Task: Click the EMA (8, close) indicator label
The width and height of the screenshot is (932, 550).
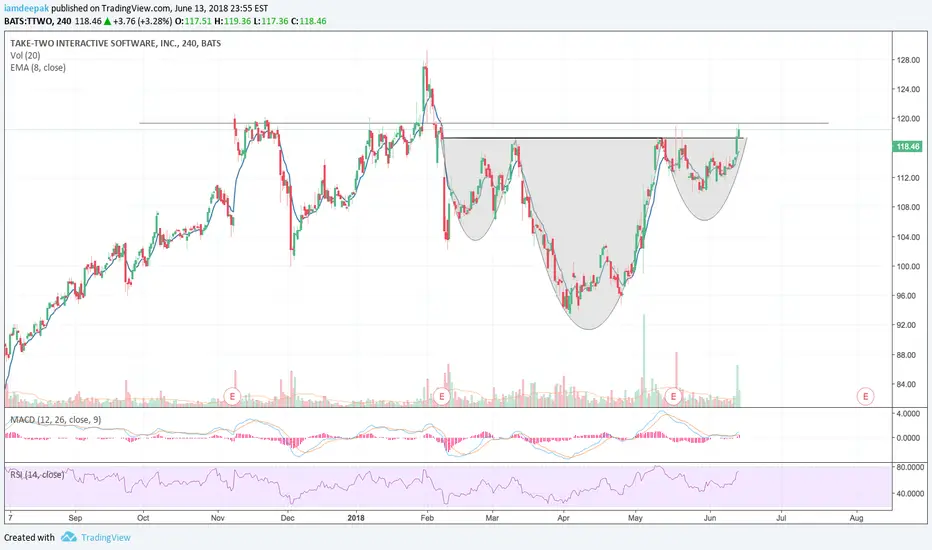Action: 38,68
